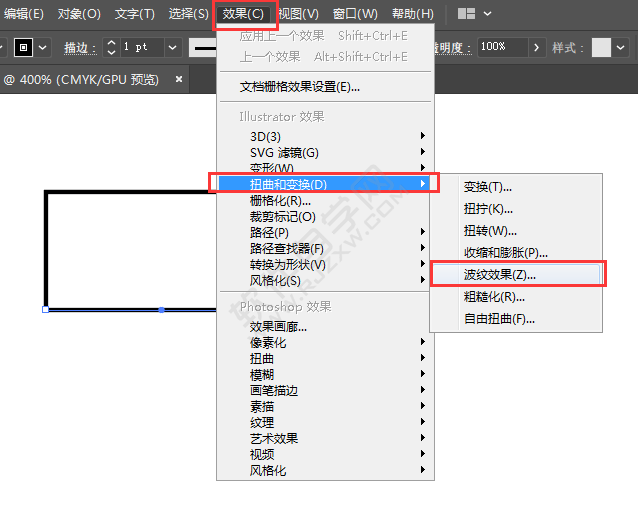Open the 画笔描边 submenu

326,390
